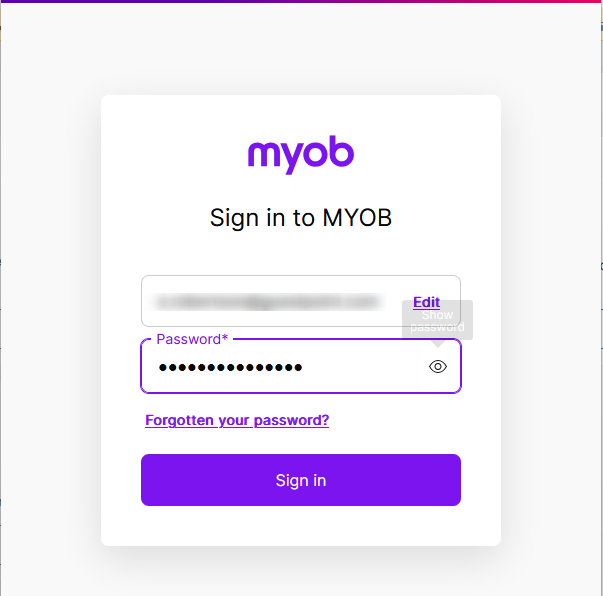Click the Password* floating label
The height and width of the screenshot is (596, 603).
click(x=192, y=339)
